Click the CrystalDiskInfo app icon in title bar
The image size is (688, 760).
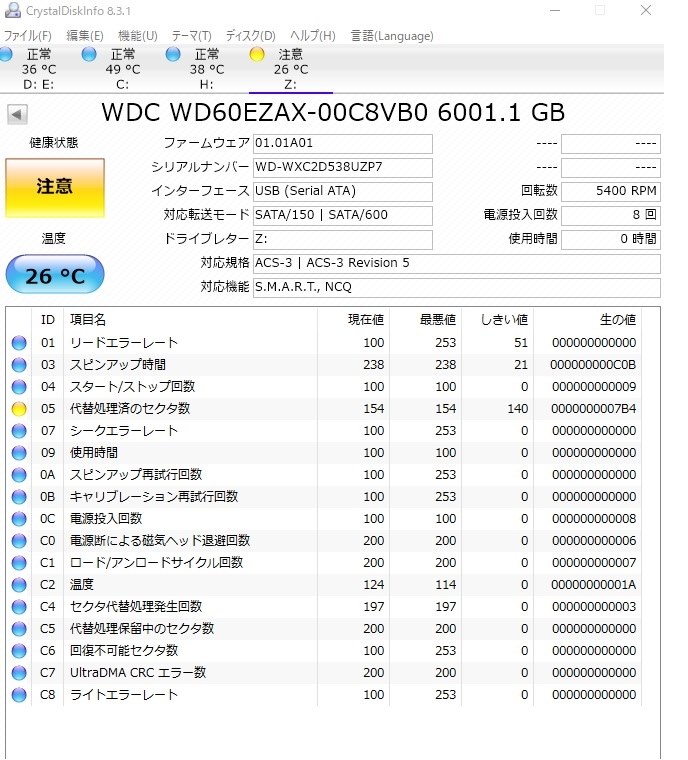(x=12, y=10)
